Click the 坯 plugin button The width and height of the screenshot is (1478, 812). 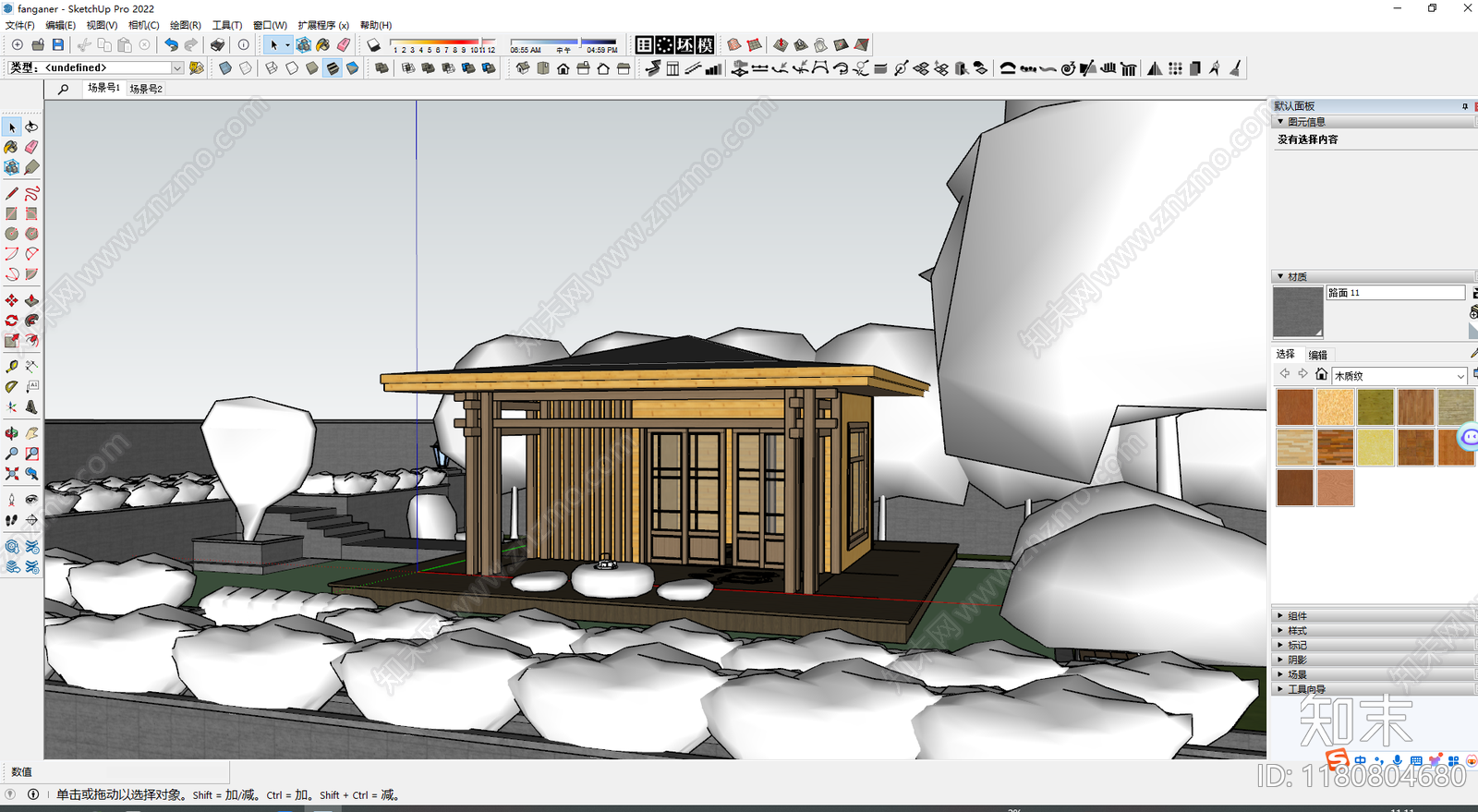[684, 44]
